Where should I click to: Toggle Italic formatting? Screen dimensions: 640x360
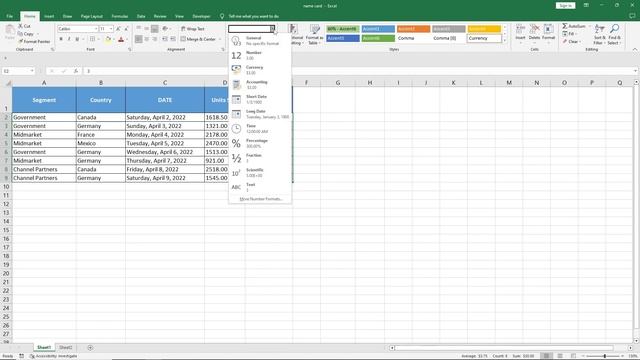[x=69, y=39]
